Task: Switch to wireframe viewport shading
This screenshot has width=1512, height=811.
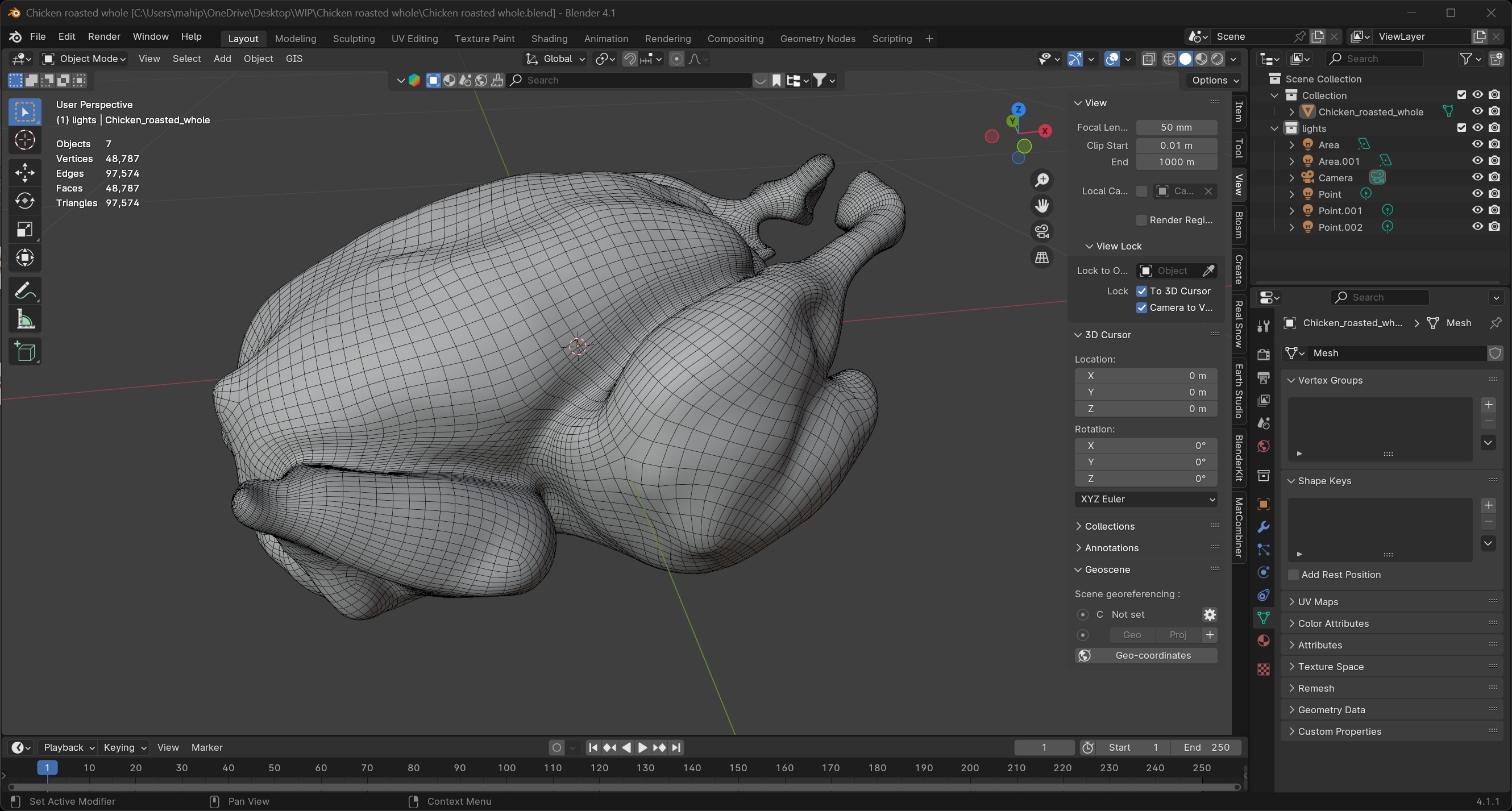Action: [x=1169, y=59]
